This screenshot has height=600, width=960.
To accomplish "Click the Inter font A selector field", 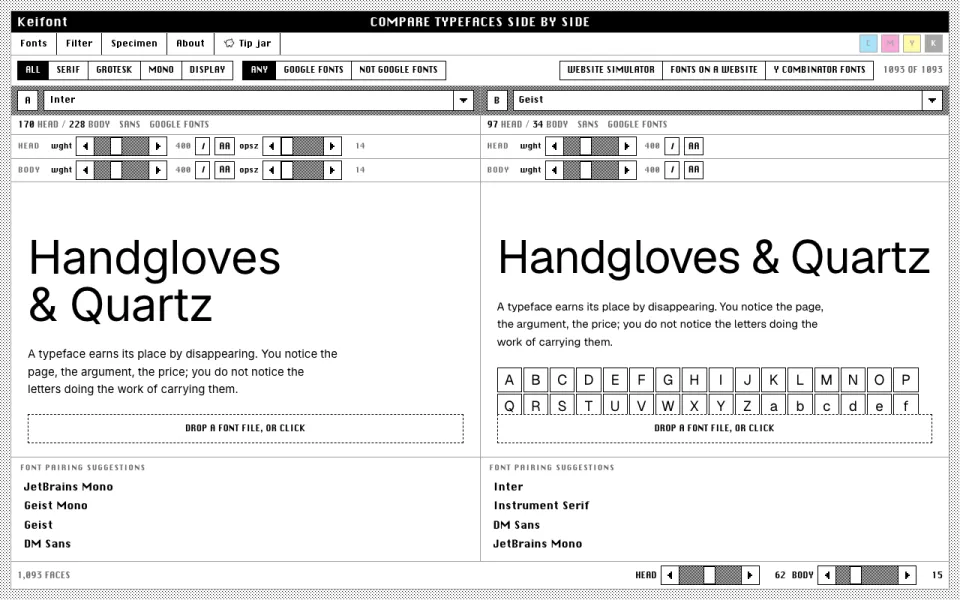I will point(249,100).
